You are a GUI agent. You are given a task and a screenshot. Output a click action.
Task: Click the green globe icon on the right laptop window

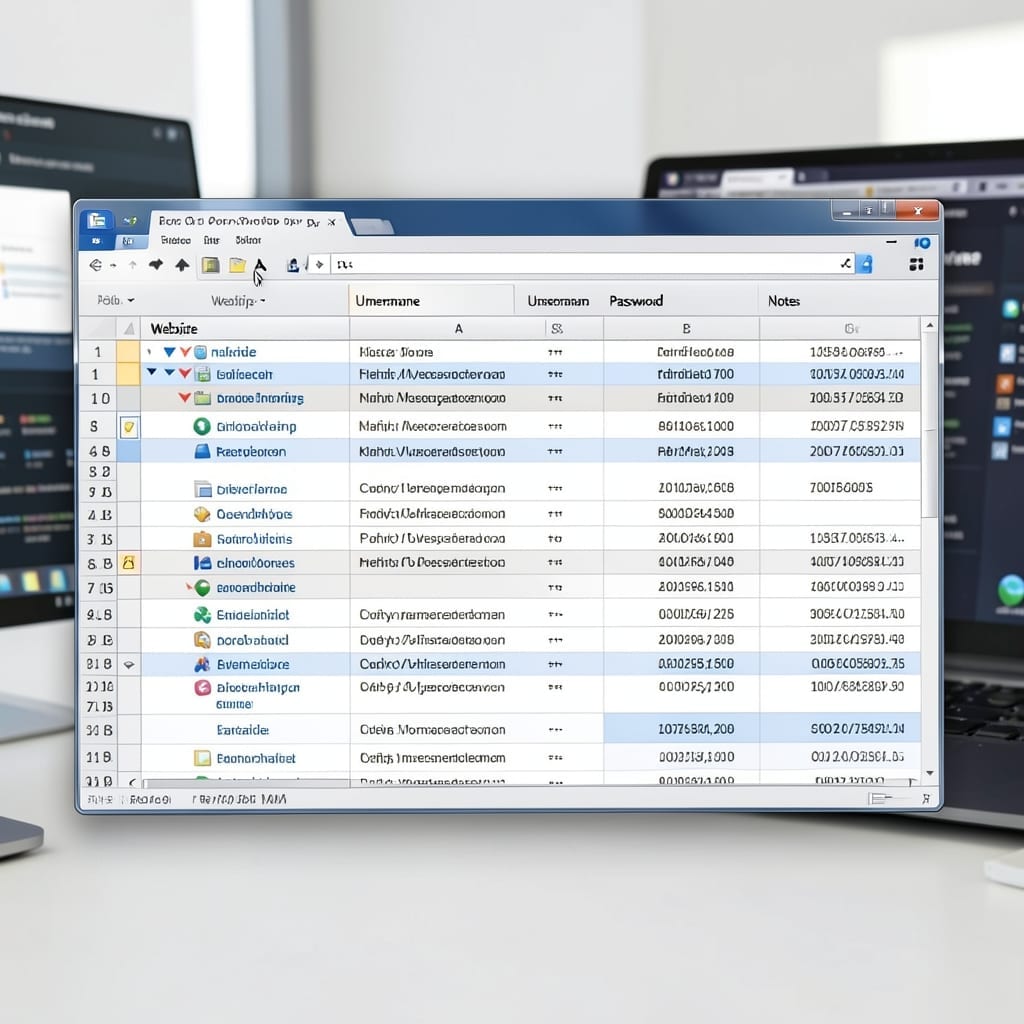pyautogui.click(x=1010, y=590)
